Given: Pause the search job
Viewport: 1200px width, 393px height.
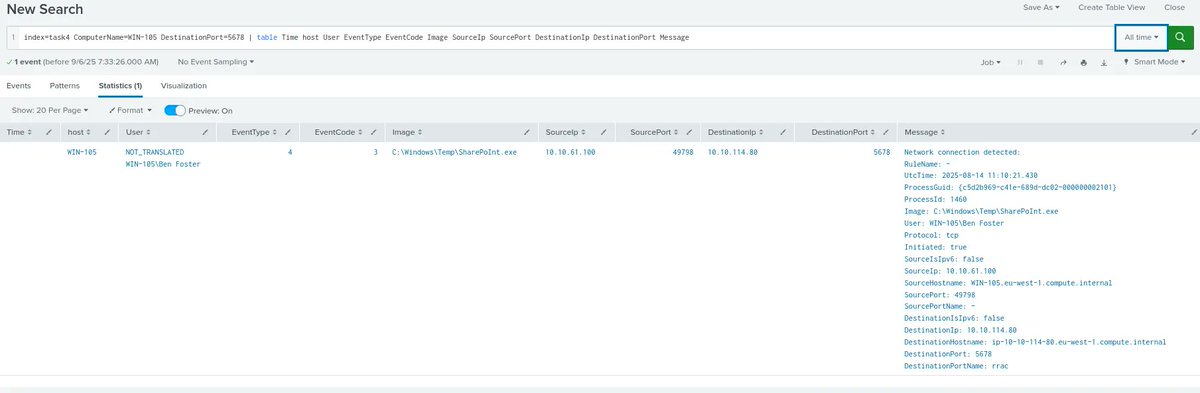Looking at the screenshot, I should point(1020,62).
